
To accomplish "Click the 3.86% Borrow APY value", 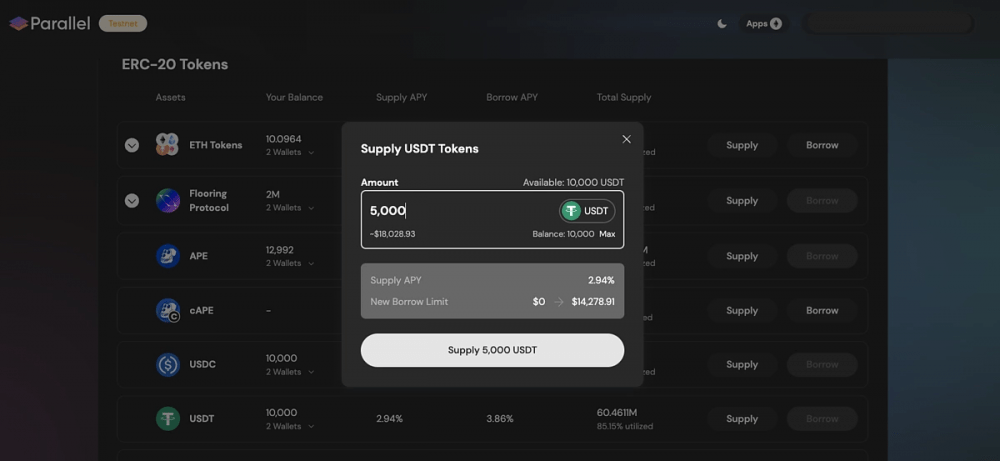I will (x=499, y=419).
